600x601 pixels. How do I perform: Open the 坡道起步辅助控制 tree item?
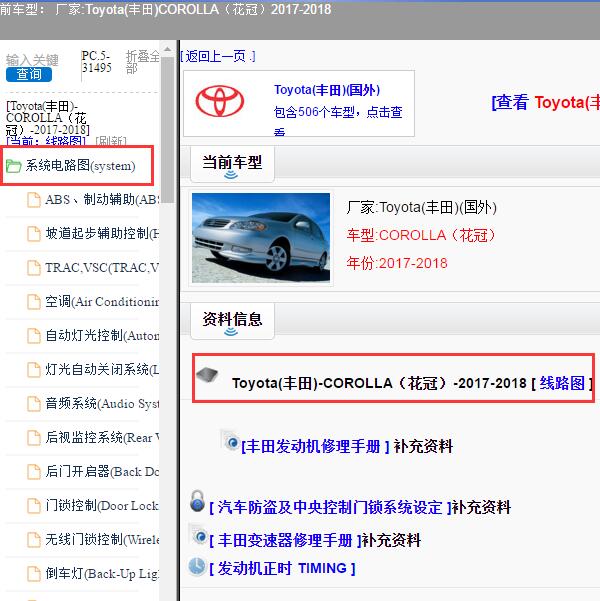point(102,233)
